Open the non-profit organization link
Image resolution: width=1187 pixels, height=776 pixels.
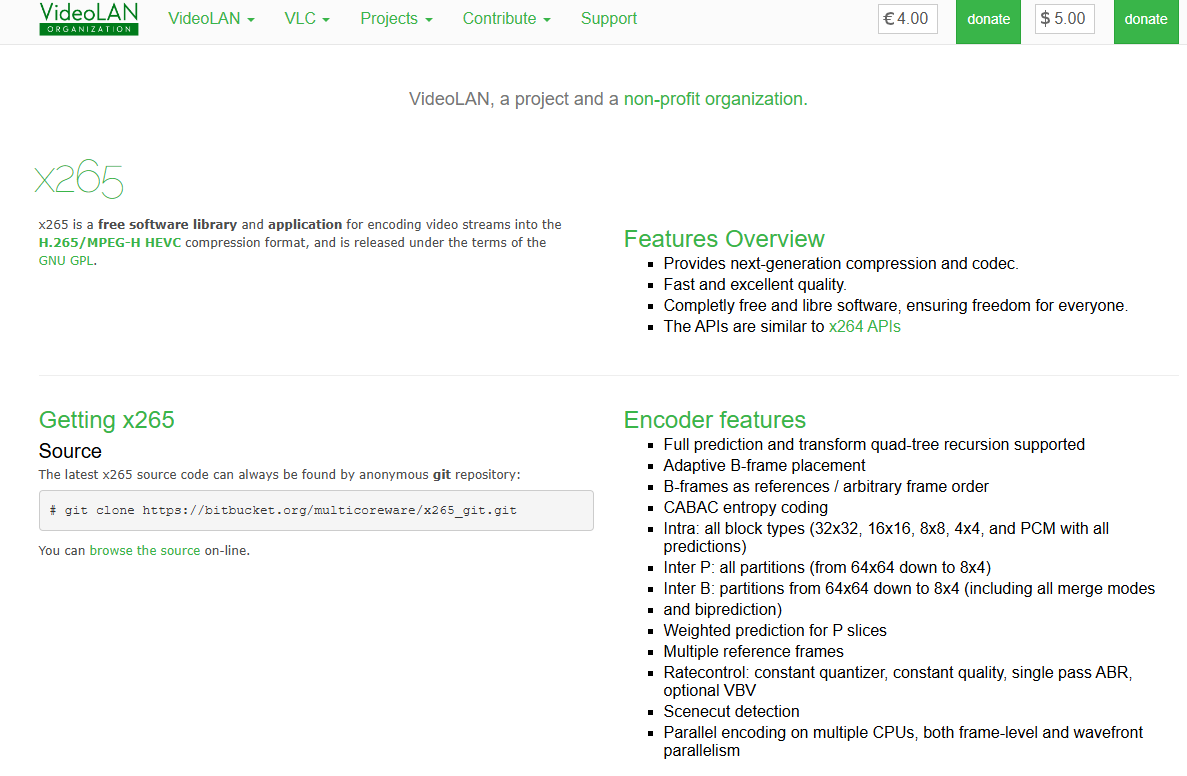click(715, 99)
